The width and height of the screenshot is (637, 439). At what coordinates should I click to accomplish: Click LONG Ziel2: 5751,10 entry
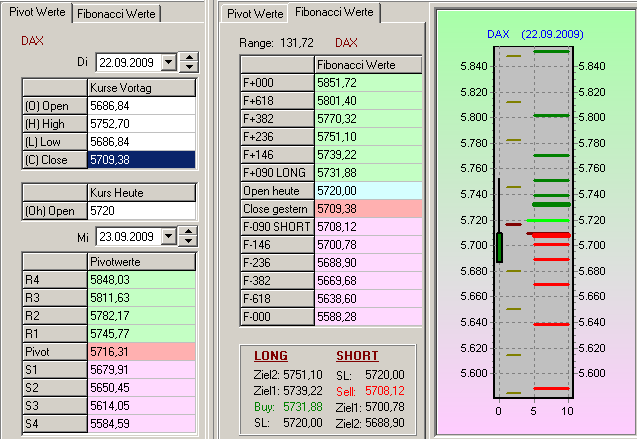(288, 374)
